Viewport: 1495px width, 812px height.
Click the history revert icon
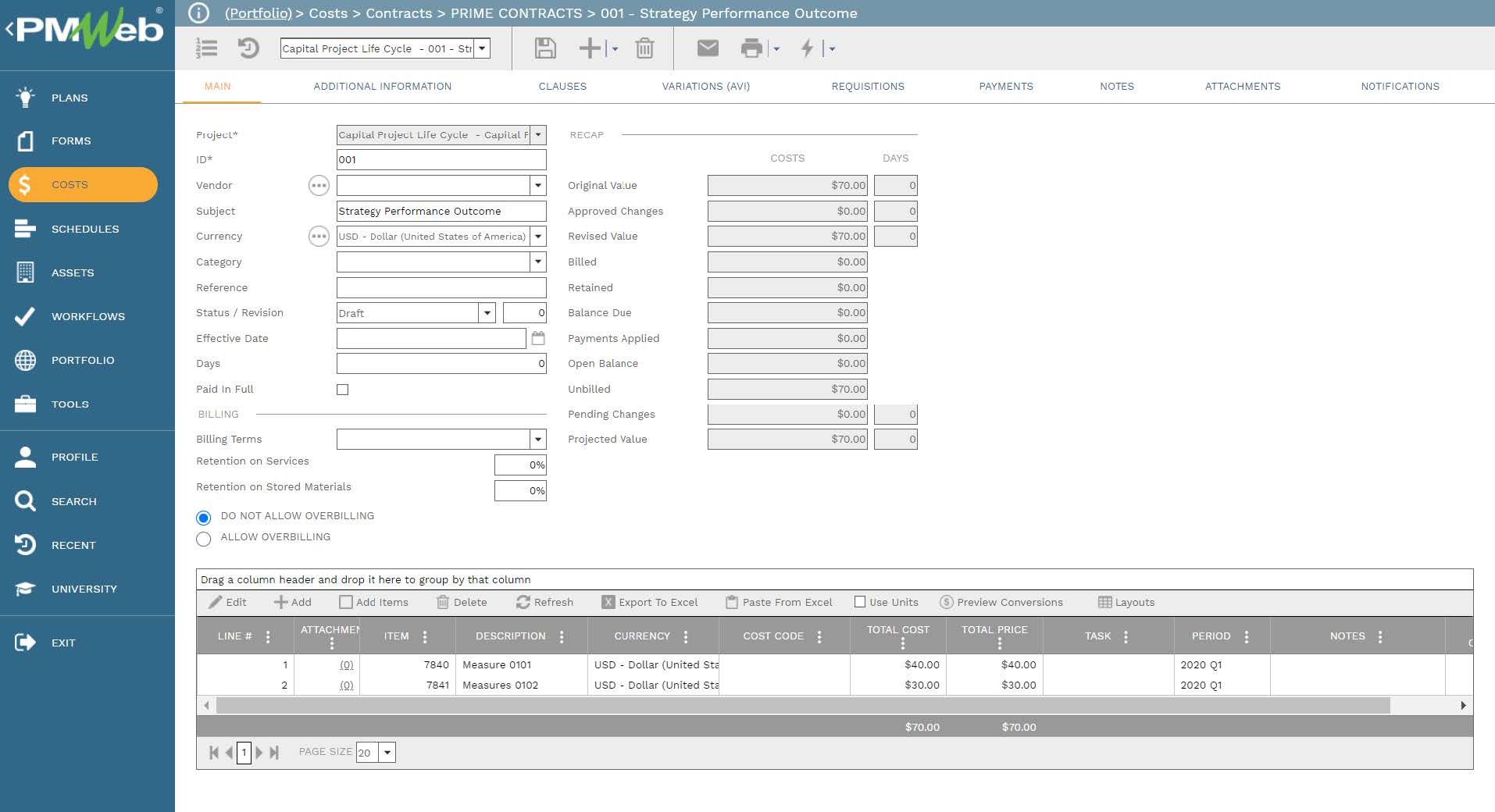[x=248, y=48]
